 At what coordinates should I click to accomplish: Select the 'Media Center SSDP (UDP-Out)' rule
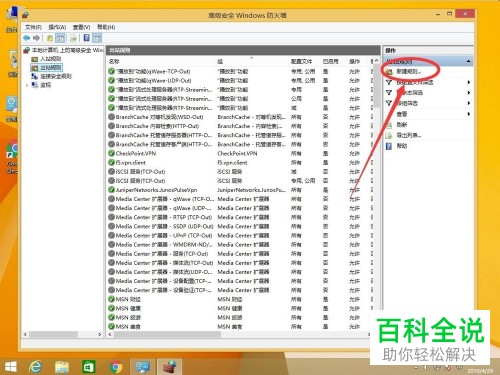(x=164, y=226)
